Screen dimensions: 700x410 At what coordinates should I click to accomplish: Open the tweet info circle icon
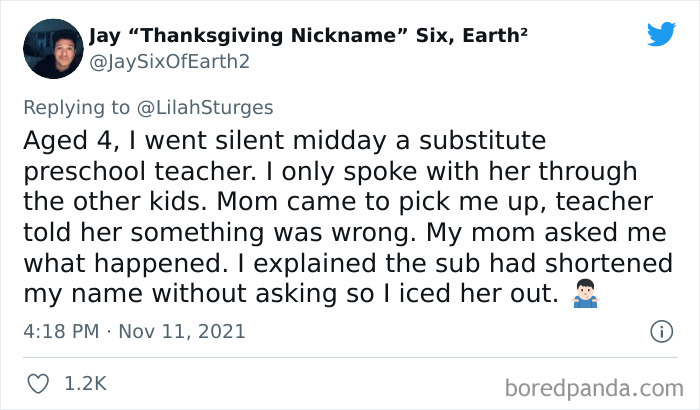[660, 330]
